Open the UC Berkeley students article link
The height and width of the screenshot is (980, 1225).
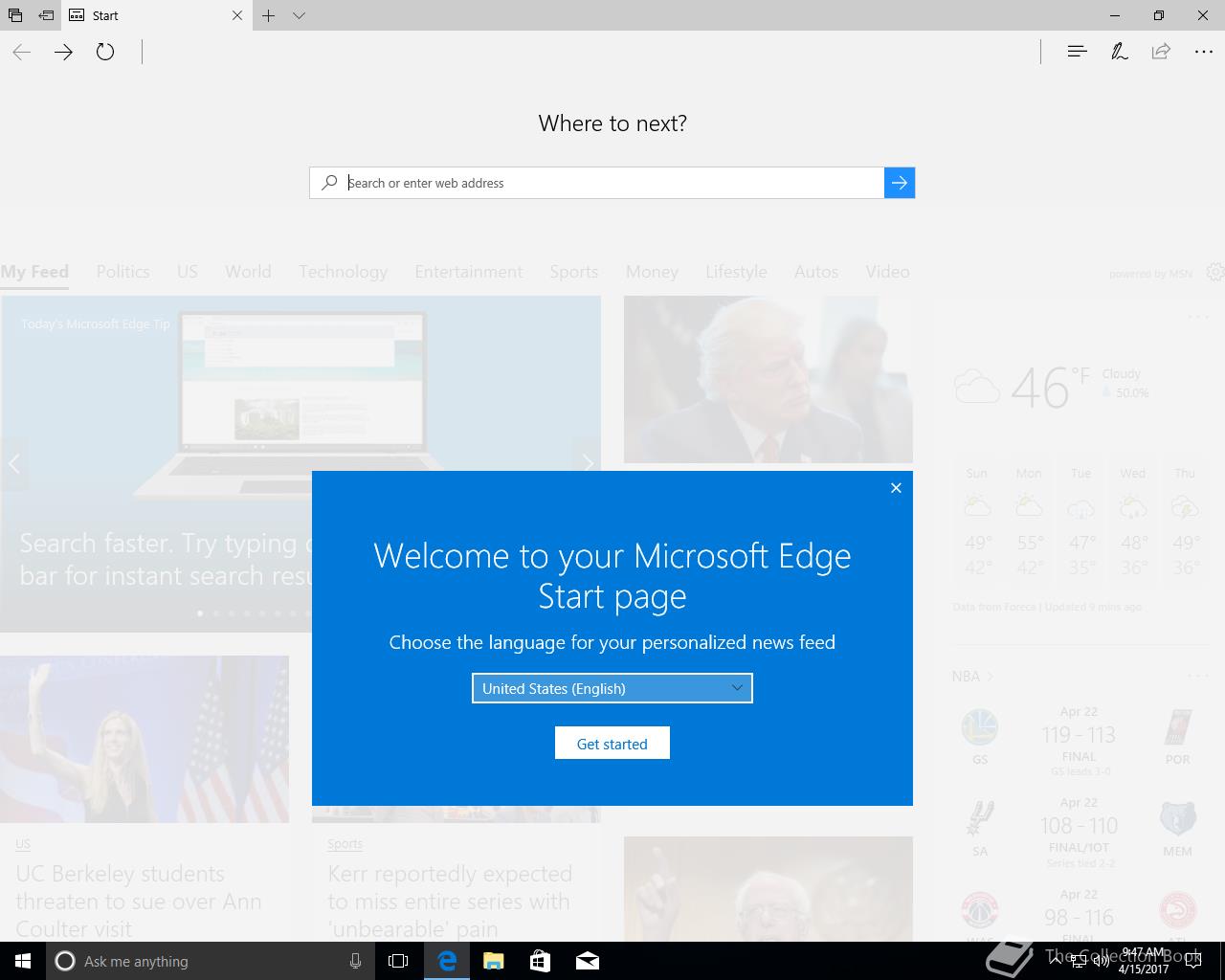click(x=139, y=901)
